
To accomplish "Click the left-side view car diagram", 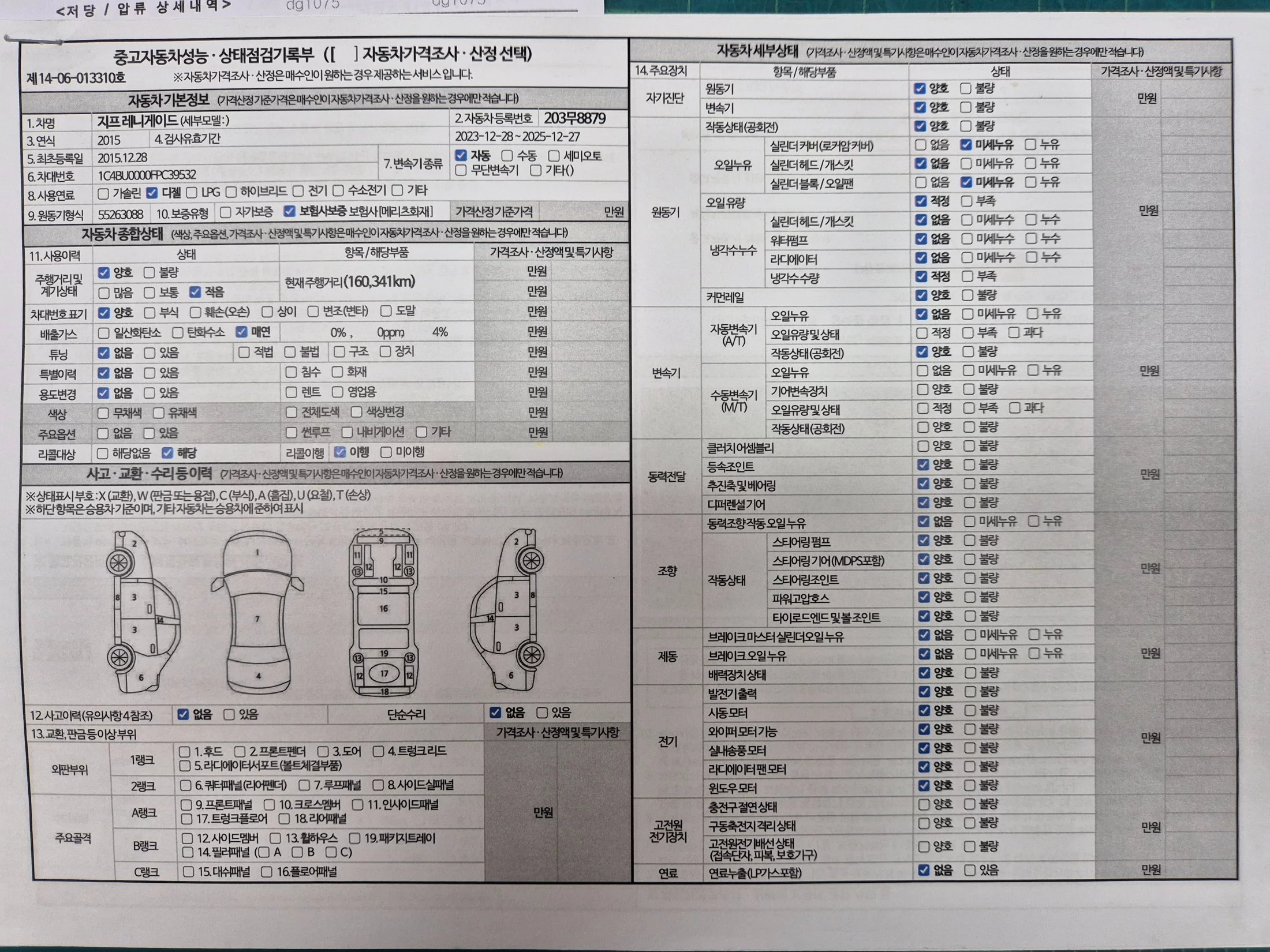I will pos(143,612).
